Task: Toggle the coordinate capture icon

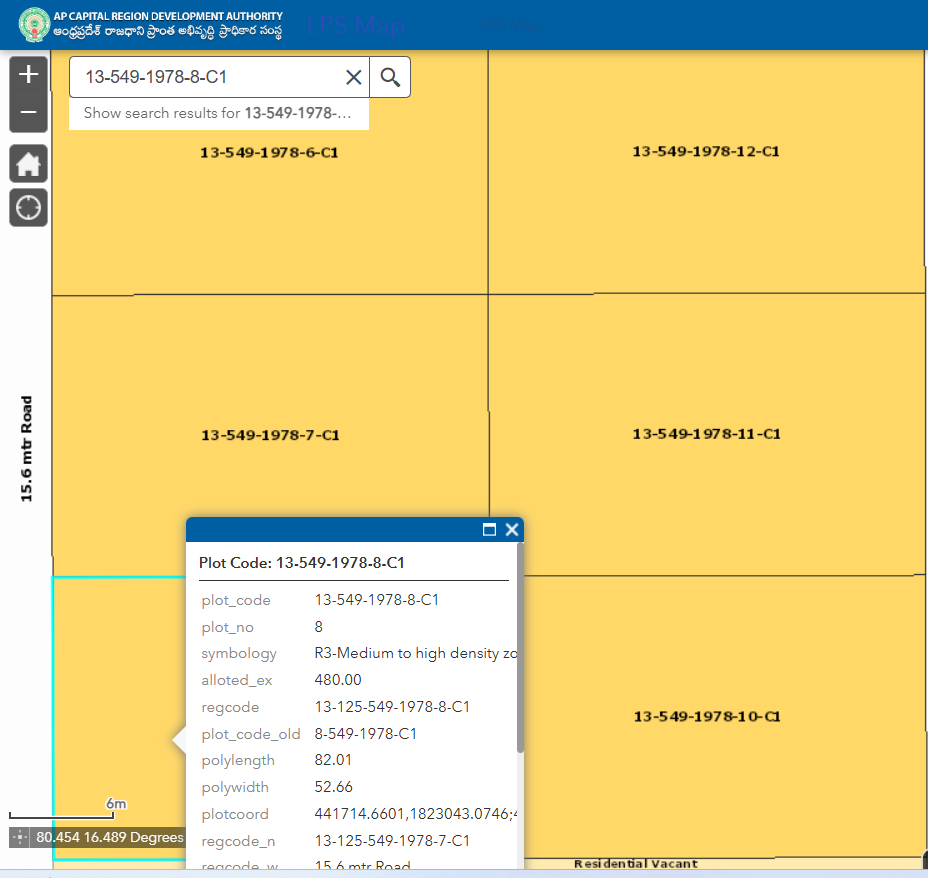Action: click(20, 838)
